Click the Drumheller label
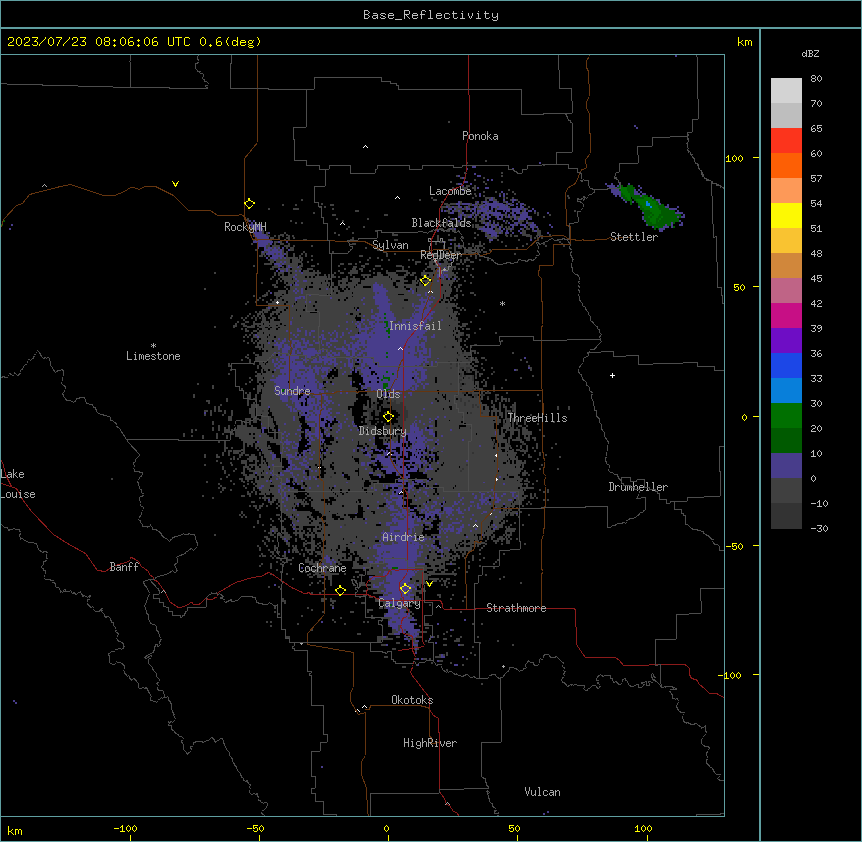Viewport: 862px width, 842px height. click(638, 487)
